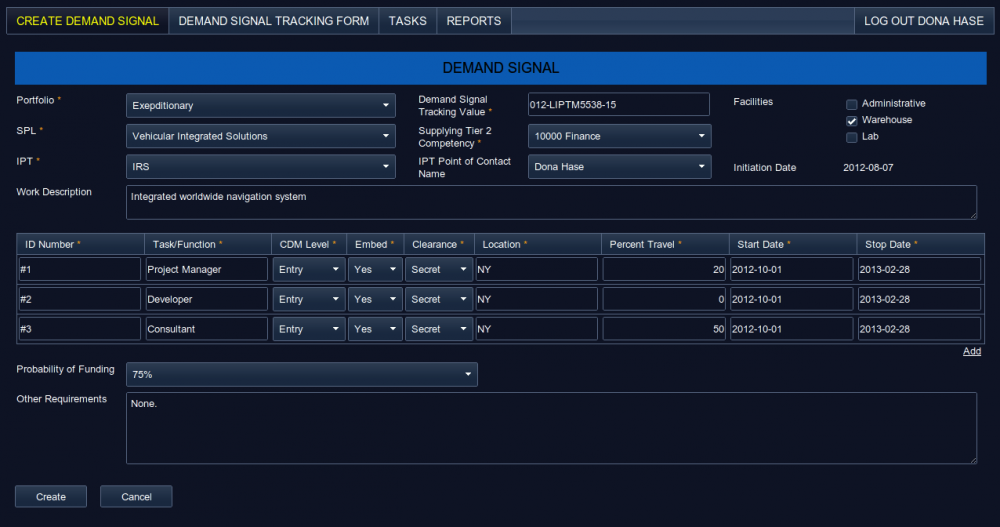Image resolution: width=1000 pixels, height=527 pixels.
Task: Click in the Work Description text area
Action: click(x=551, y=202)
